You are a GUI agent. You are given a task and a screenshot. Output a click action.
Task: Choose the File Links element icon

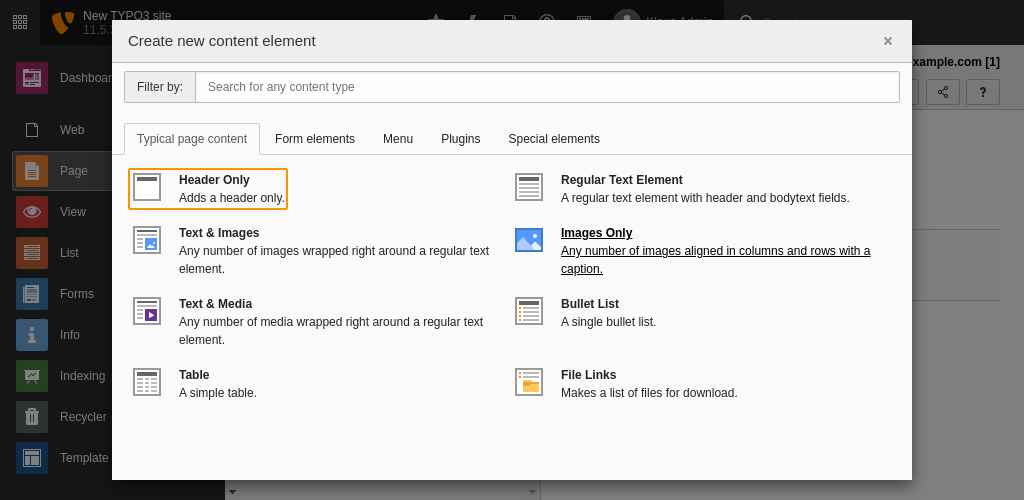coord(529,382)
